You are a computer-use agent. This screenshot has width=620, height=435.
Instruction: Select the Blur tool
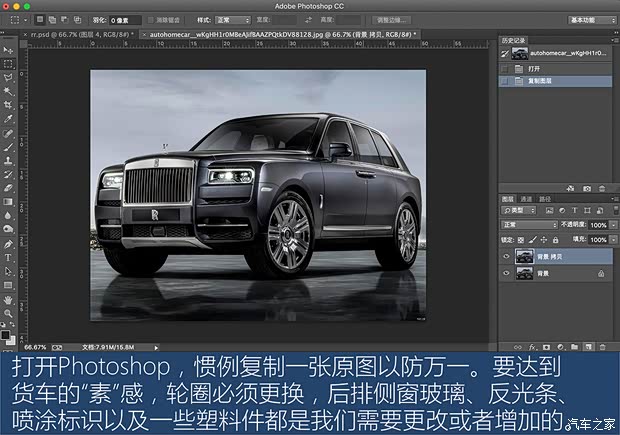click(x=8, y=216)
